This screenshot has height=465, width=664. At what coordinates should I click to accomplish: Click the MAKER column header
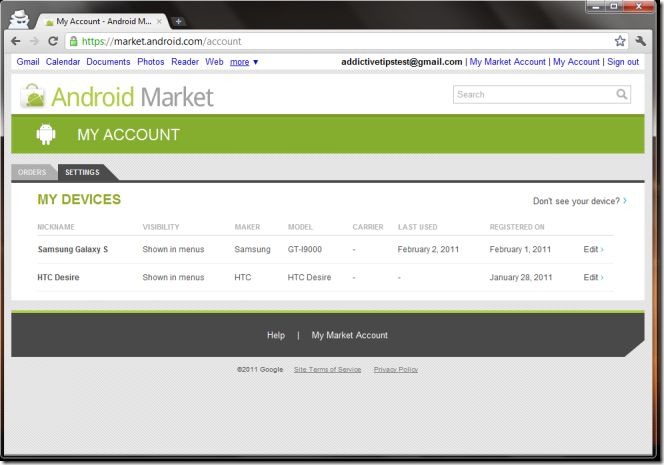(x=247, y=227)
